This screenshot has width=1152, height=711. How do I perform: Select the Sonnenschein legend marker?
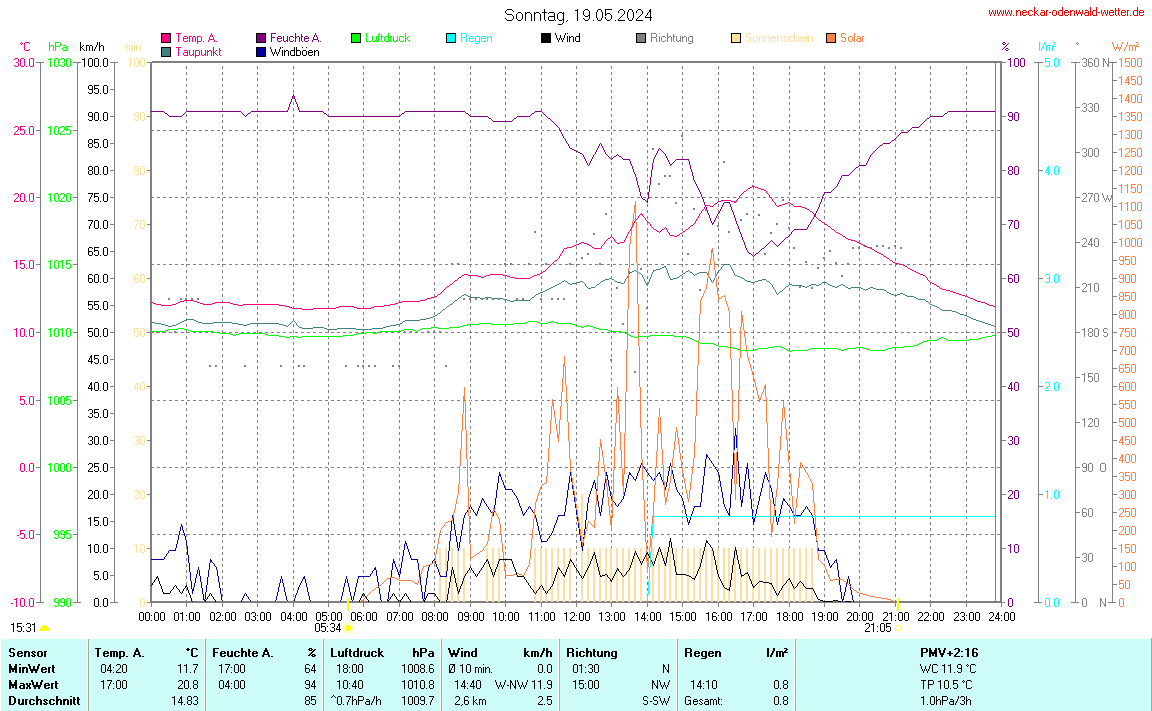point(736,38)
